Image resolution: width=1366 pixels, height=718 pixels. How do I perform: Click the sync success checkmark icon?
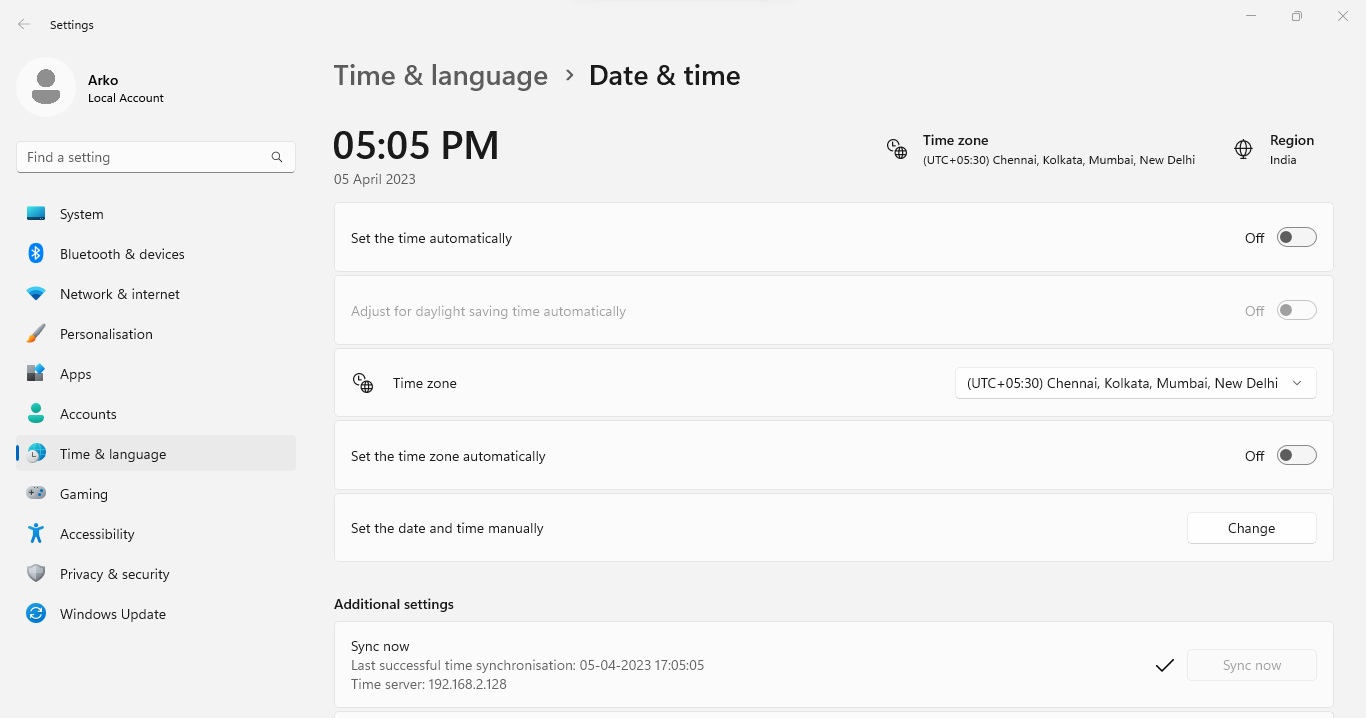tap(1164, 665)
